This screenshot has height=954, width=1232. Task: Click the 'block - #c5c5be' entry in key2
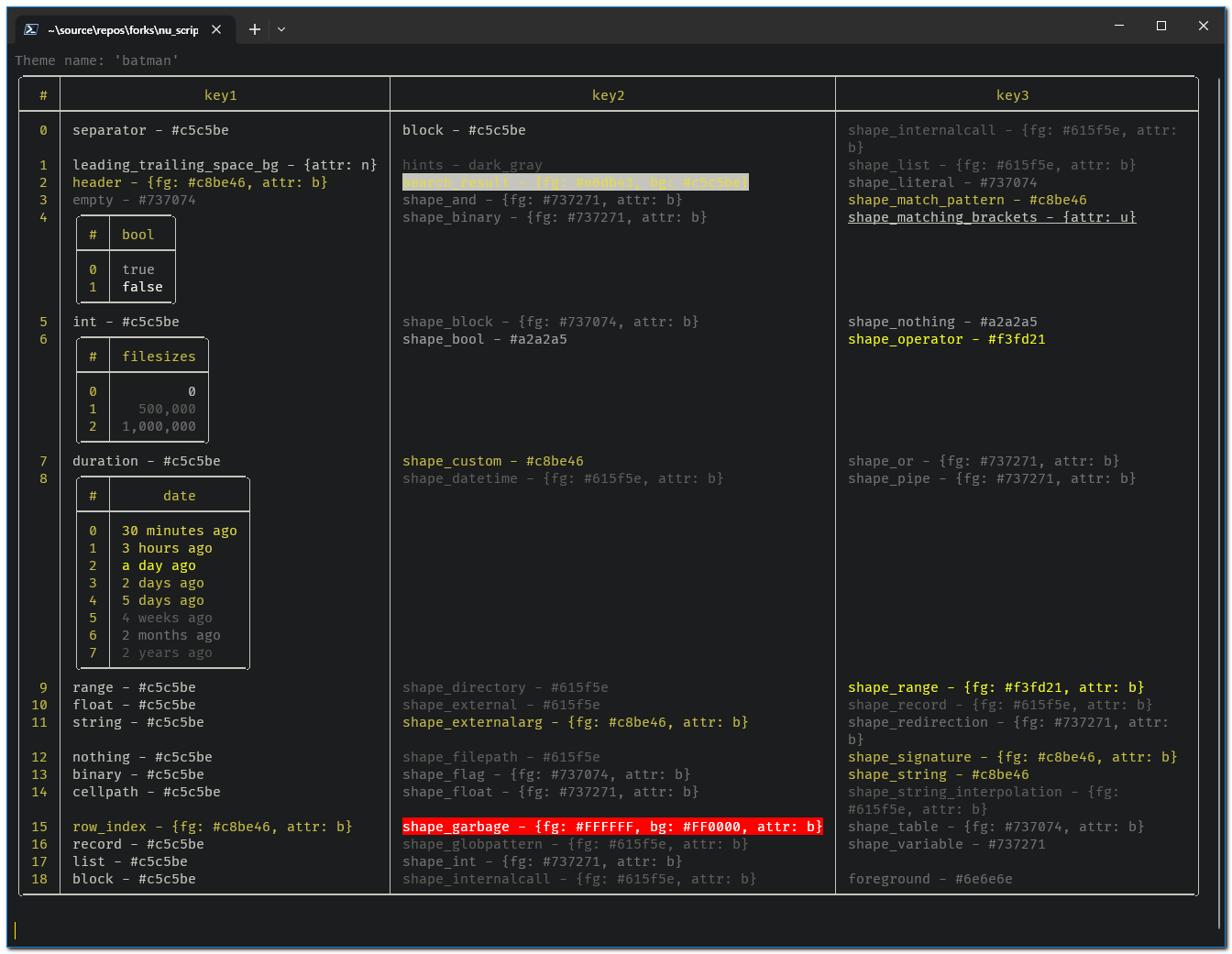click(x=464, y=130)
